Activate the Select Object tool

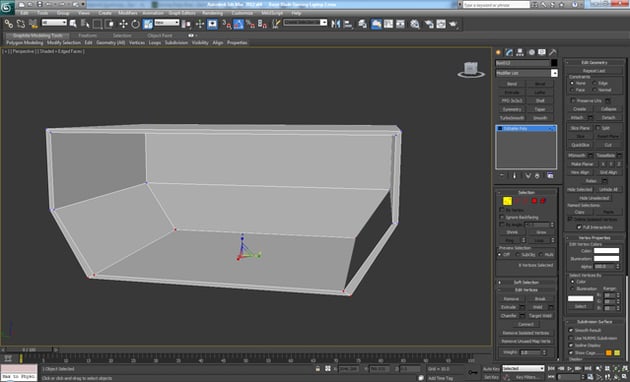73,24
